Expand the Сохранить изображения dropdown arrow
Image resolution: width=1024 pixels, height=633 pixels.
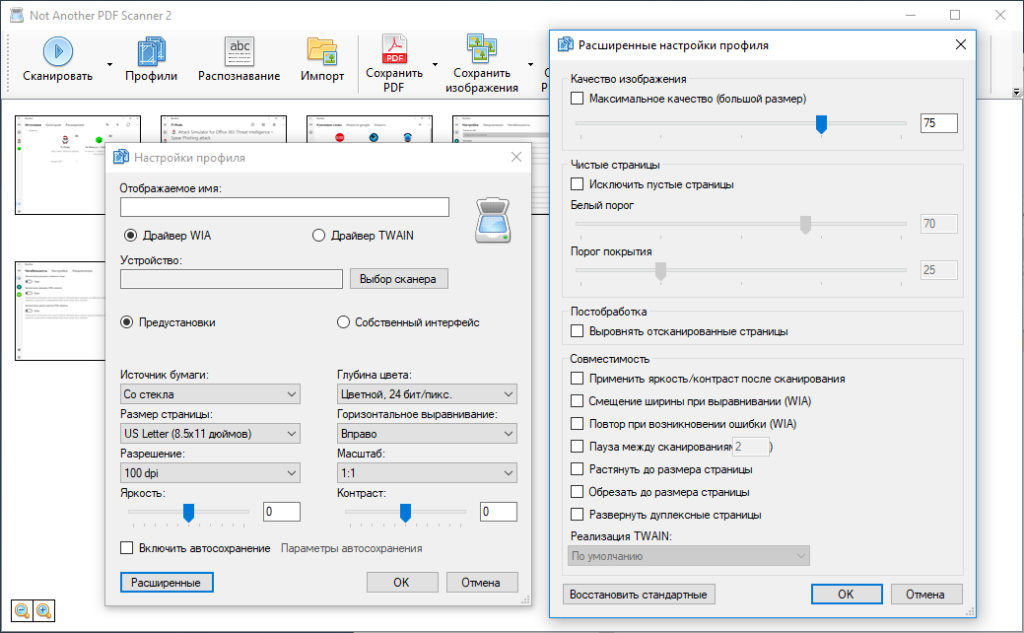click(x=530, y=64)
